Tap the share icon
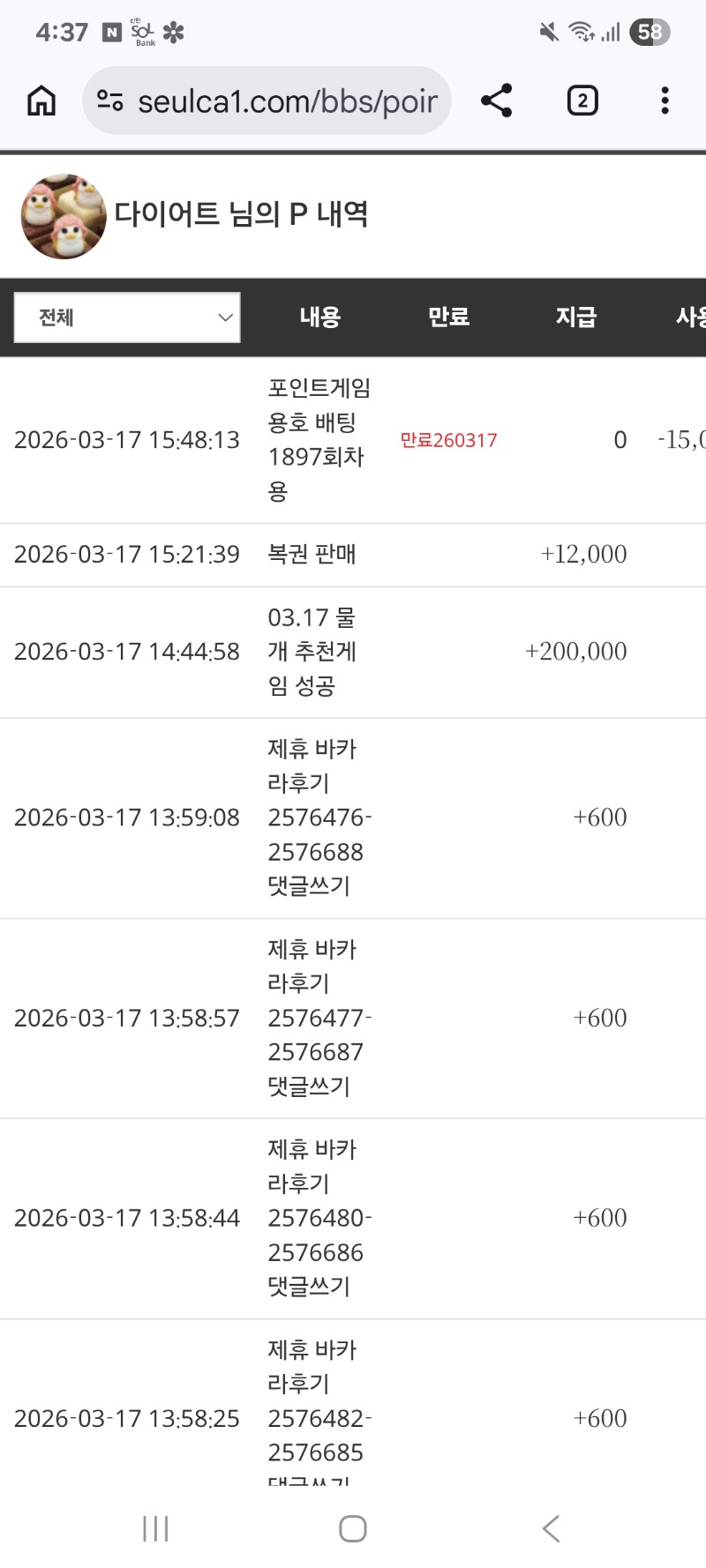706x1568 pixels. 496,101
